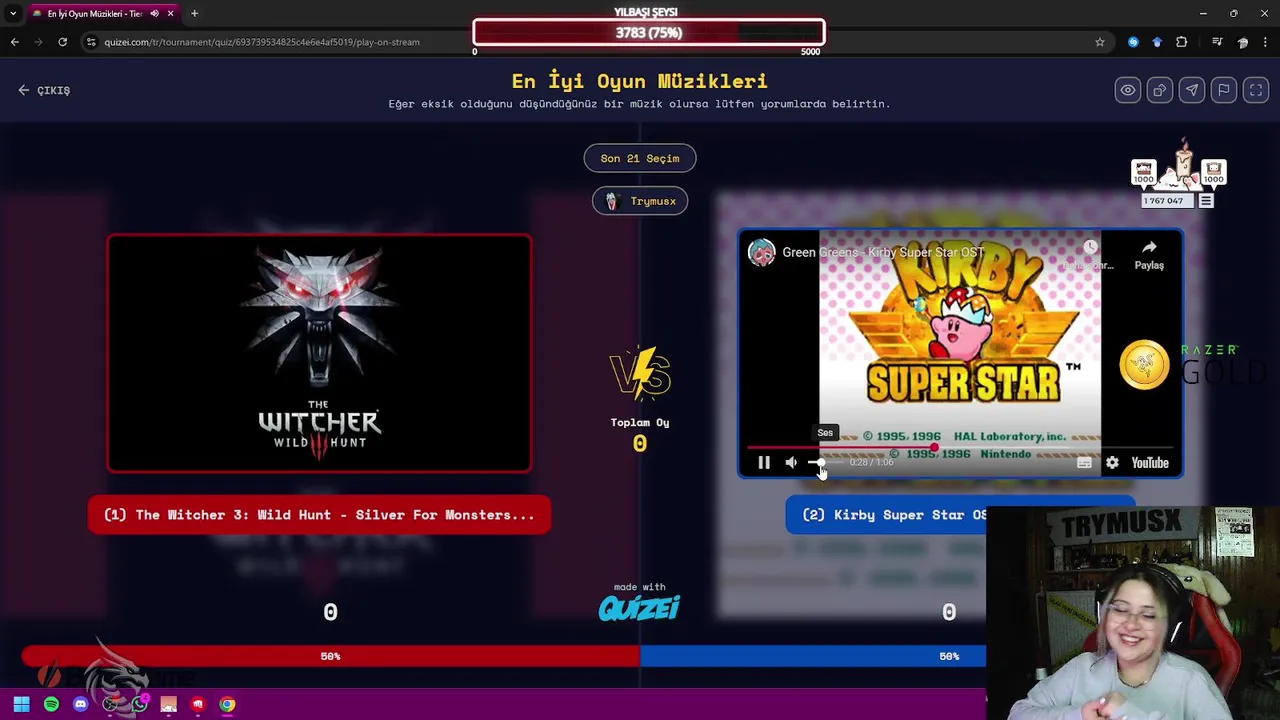The height and width of the screenshot is (720, 1280).
Task: Go forward in browser
Action: [x=39, y=42]
